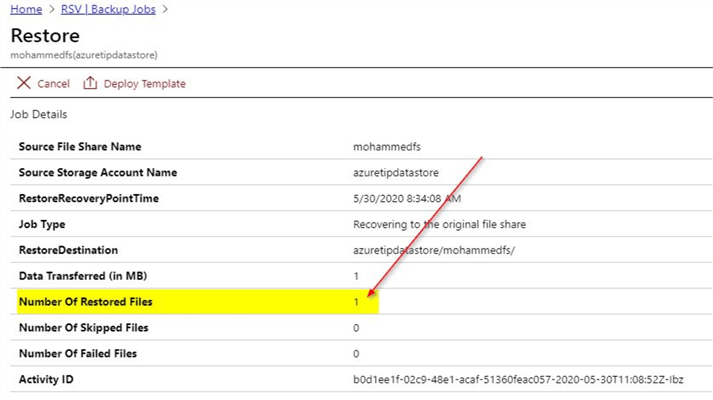Click the Number Of Restored Files label
This screenshot has height=400, width=713.
[x=86, y=301]
